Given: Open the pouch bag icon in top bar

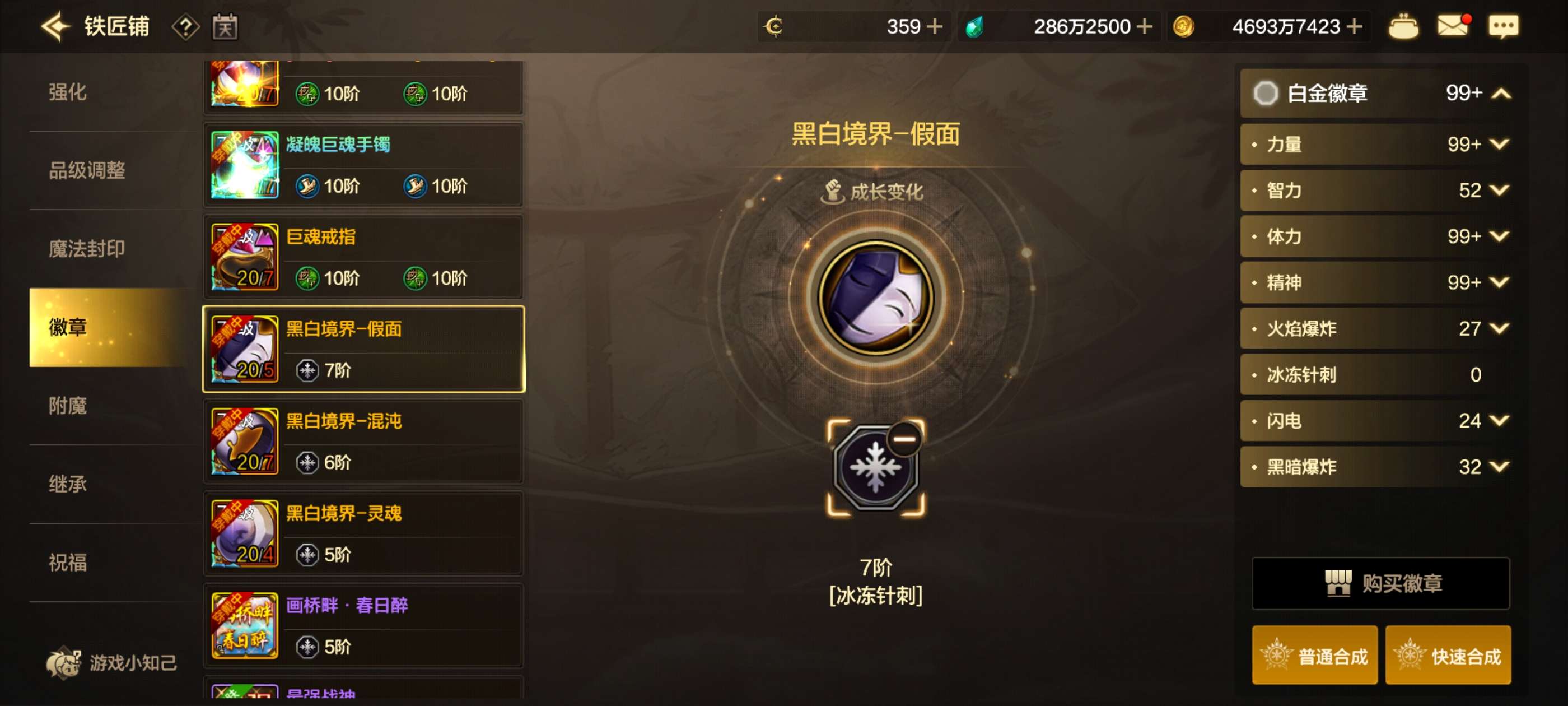Looking at the screenshot, I should [1403, 26].
